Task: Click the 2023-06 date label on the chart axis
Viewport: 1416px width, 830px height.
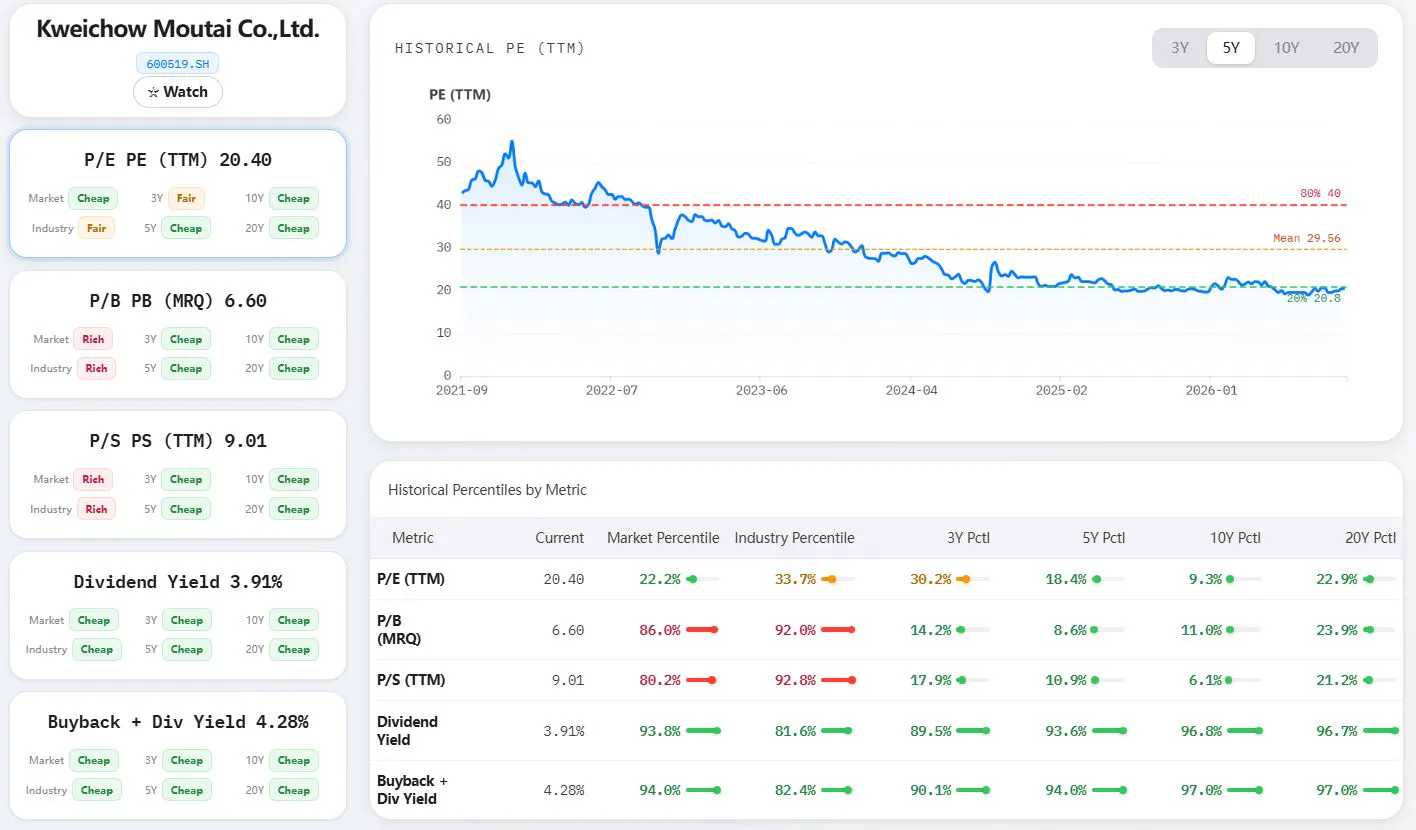Action: click(761, 390)
